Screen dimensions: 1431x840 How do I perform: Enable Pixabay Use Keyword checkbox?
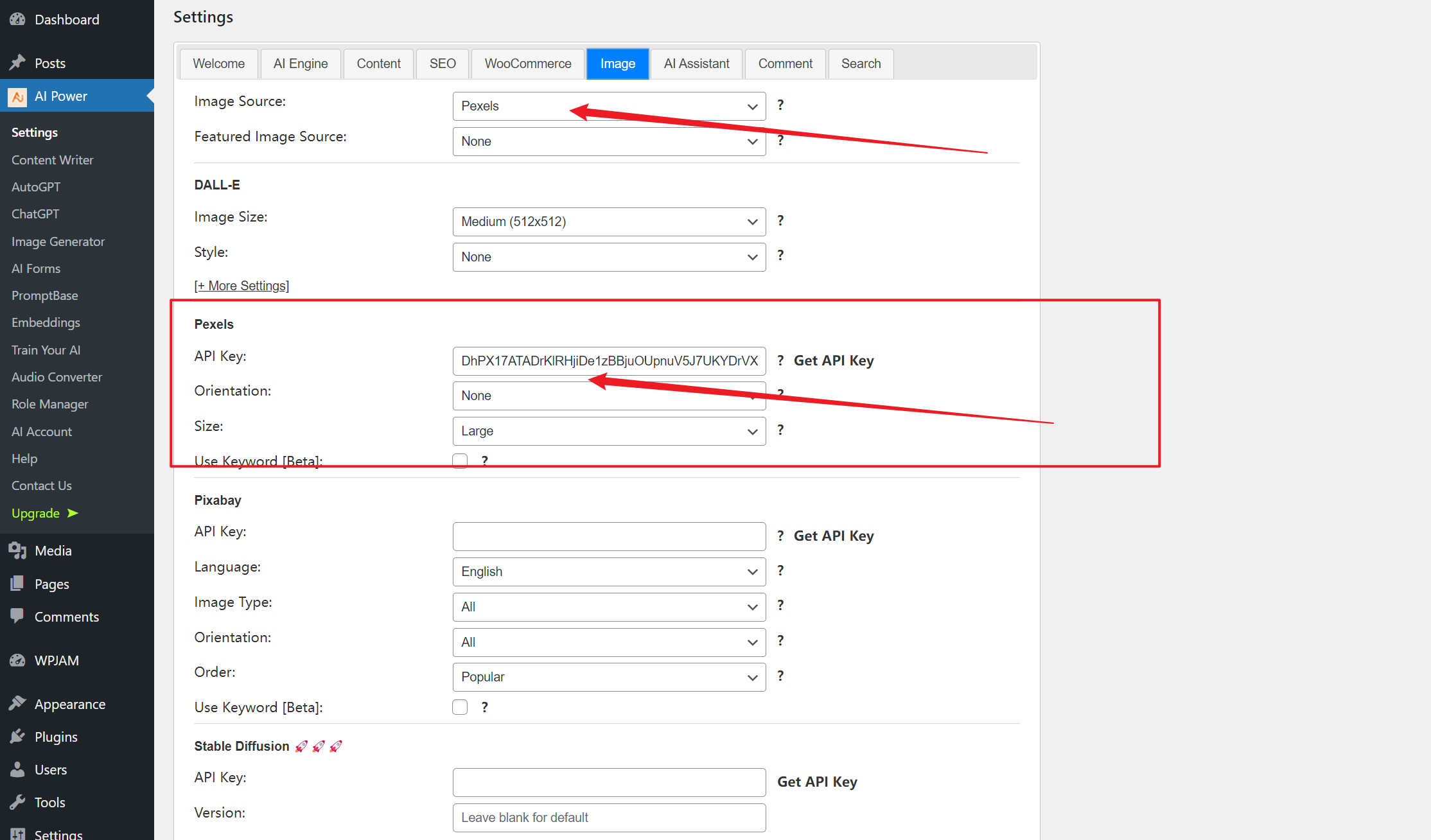coord(460,707)
